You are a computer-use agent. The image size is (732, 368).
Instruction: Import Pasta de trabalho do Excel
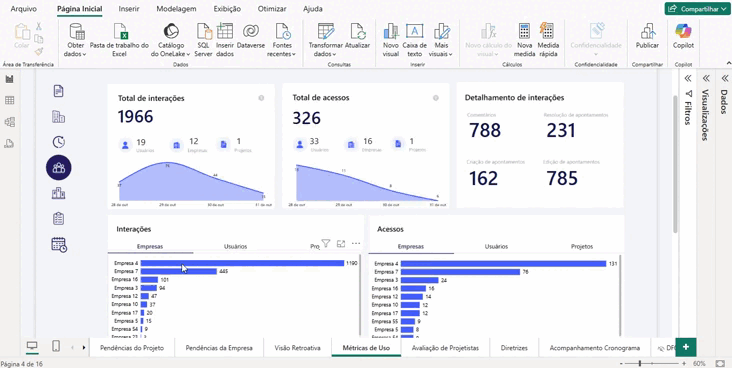120,40
